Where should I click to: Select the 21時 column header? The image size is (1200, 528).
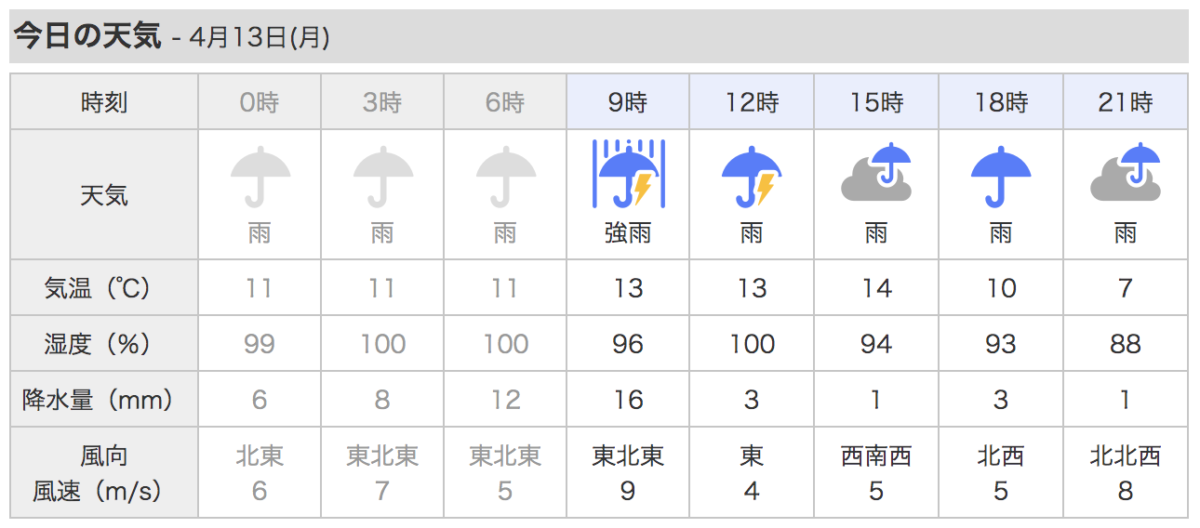[x=1125, y=102]
